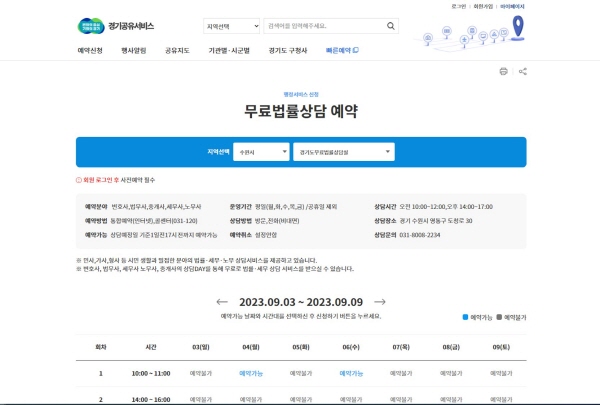Click the gray 예약불가 legend swatch
The width and height of the screenshot is (600, 405).
[x=499, y=317]
